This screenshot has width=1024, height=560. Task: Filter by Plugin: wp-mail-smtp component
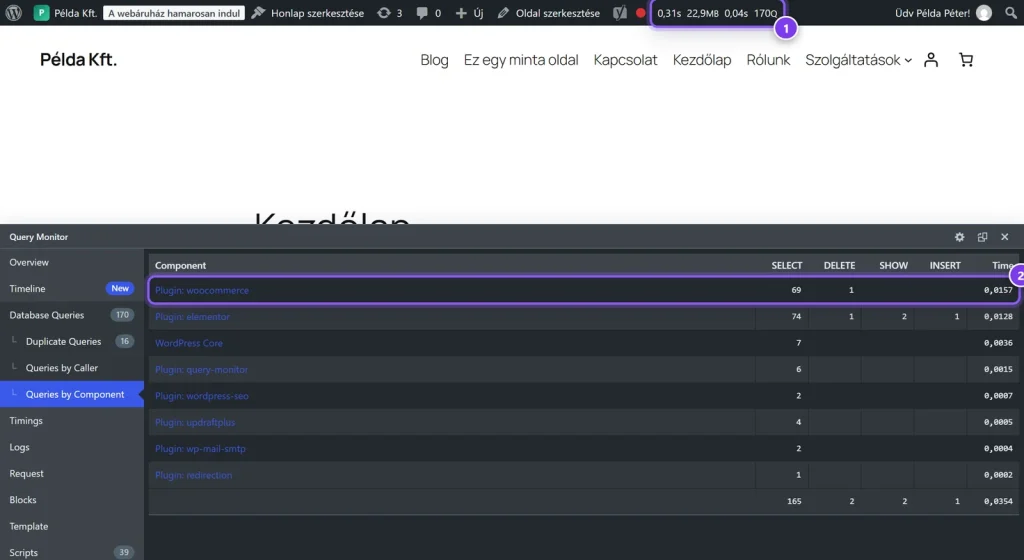tap(200, 449)
